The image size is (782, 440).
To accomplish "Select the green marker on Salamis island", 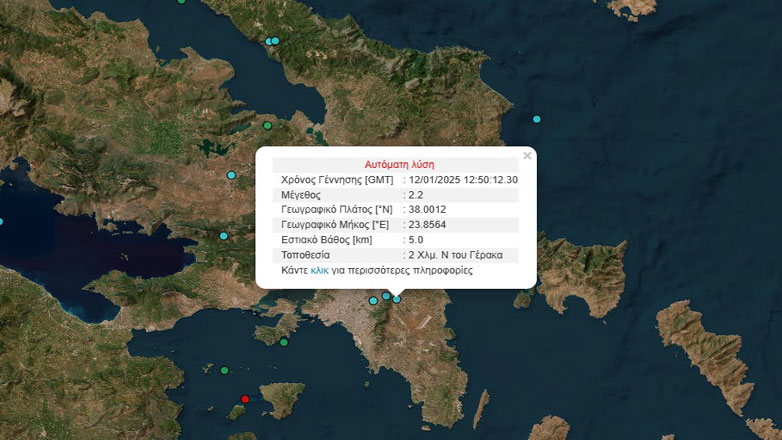I will pos(284,342).
